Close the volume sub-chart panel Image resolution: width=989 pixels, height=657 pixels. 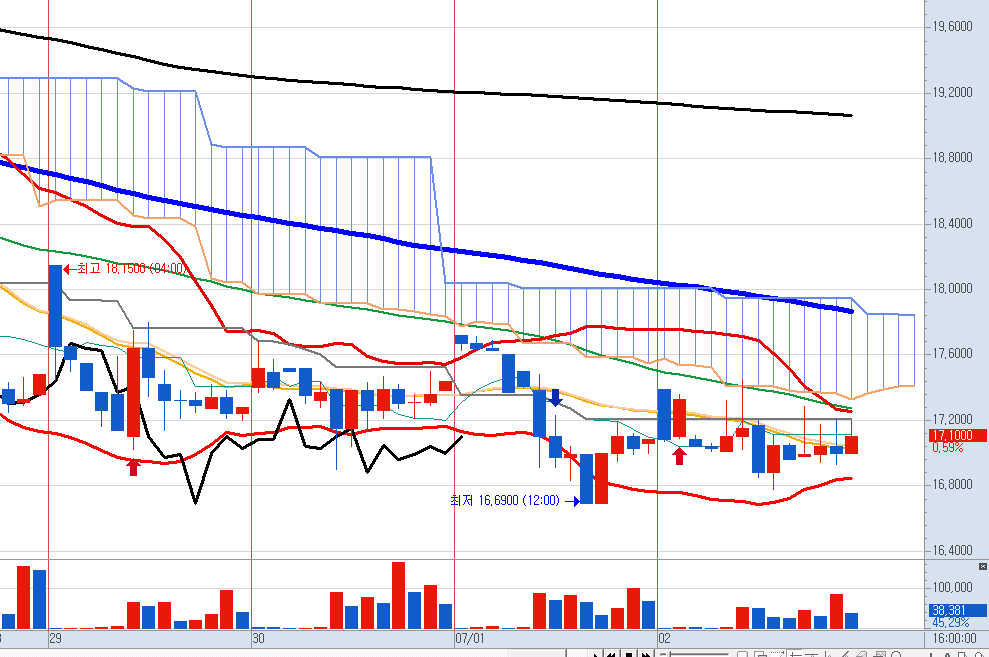983,567
